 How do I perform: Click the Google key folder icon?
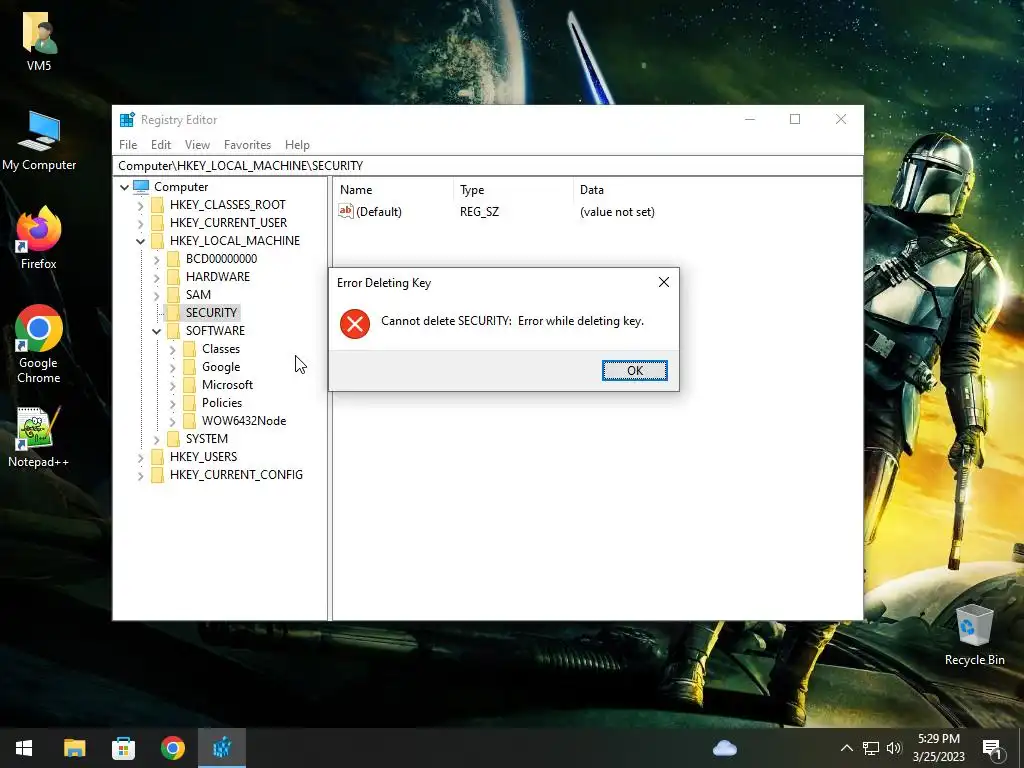189,367
